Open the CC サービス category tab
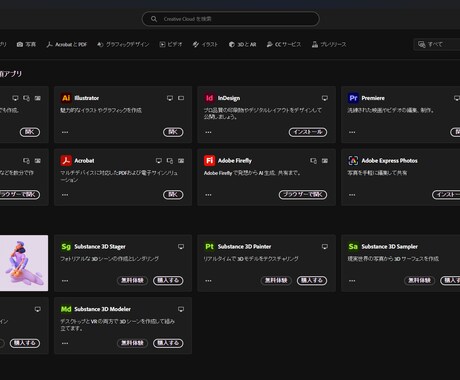Viewport: 460px width, 380px height. [284, 44]
